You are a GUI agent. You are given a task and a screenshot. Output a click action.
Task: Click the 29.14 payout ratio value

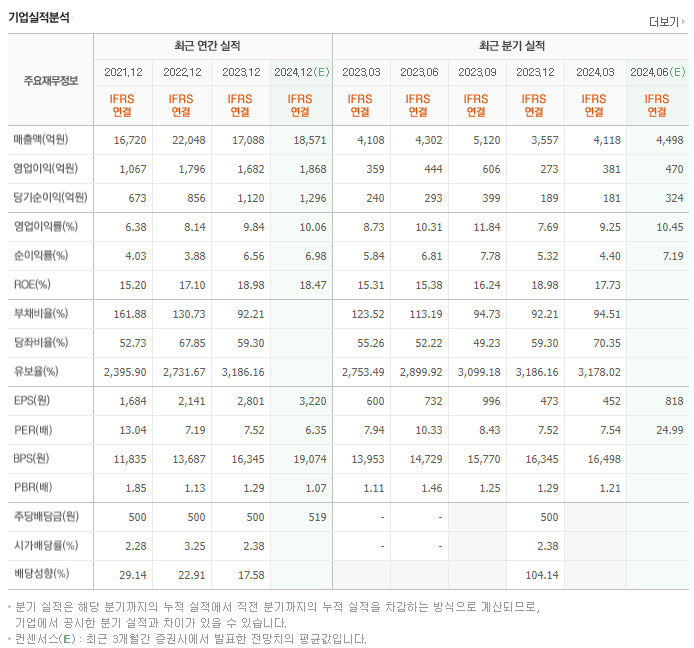[133, 575]
